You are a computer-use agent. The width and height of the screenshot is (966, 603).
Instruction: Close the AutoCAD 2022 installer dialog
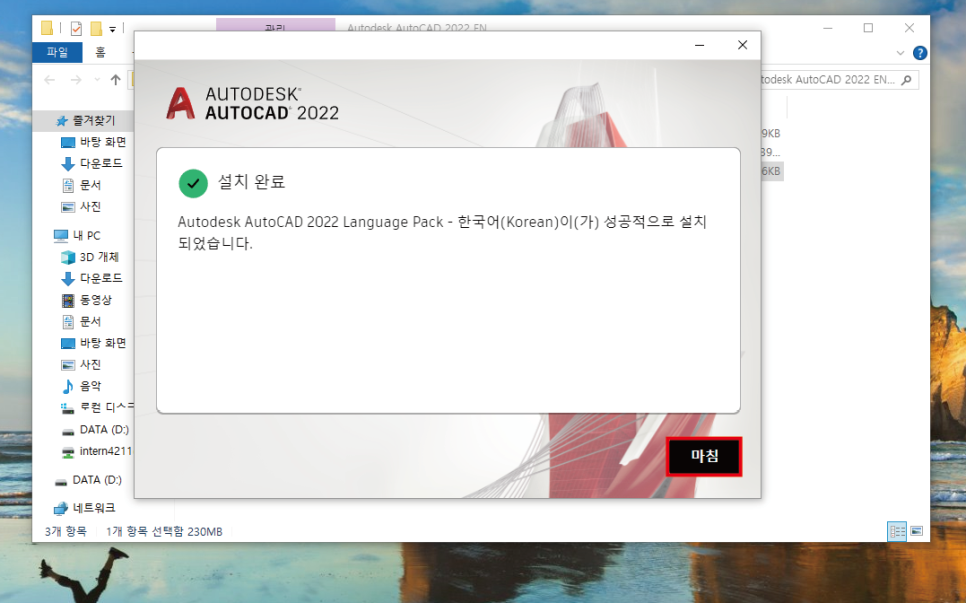tap(742, 45)
